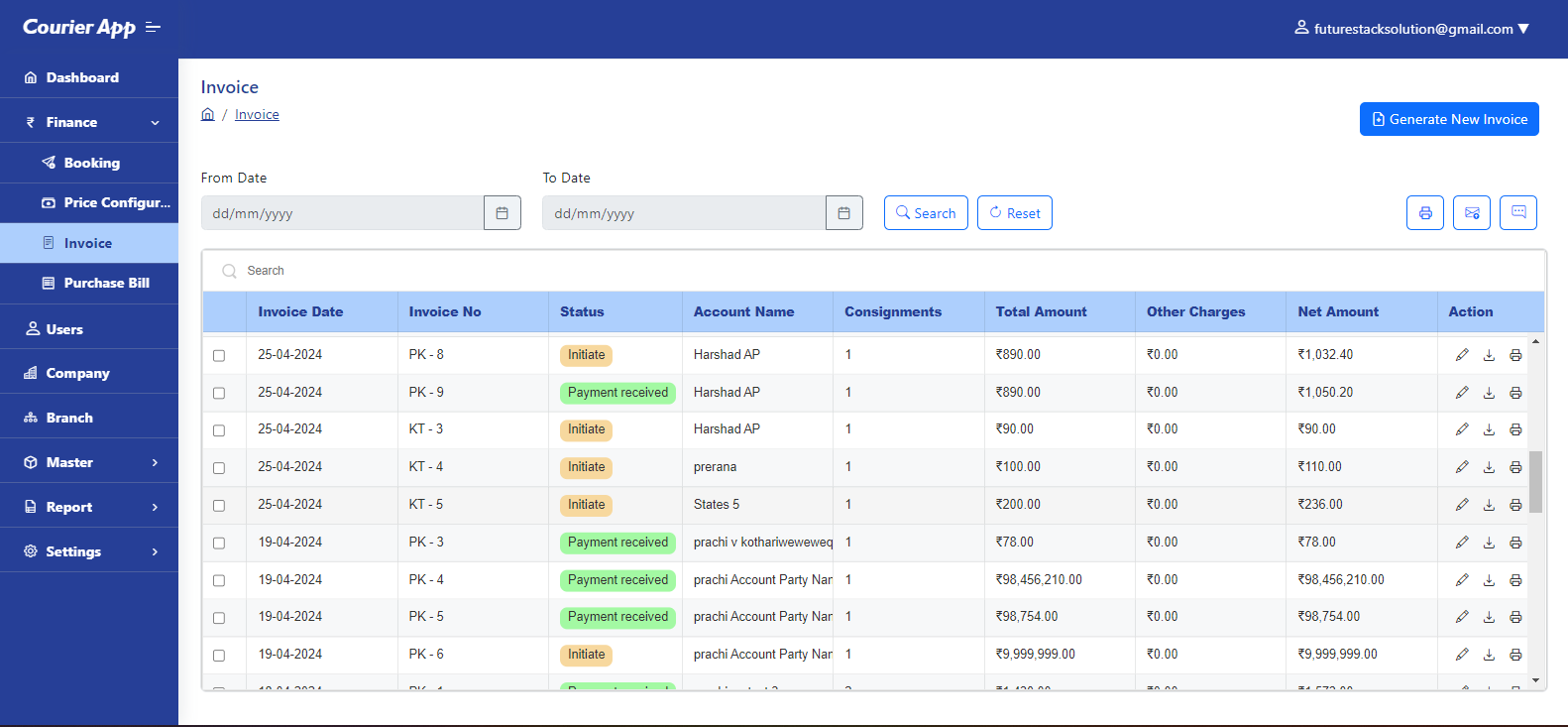Click the SMS message bubble icon button
Image resolution: width=1568 pixels, height=727 pixels.
point(1517,212)
